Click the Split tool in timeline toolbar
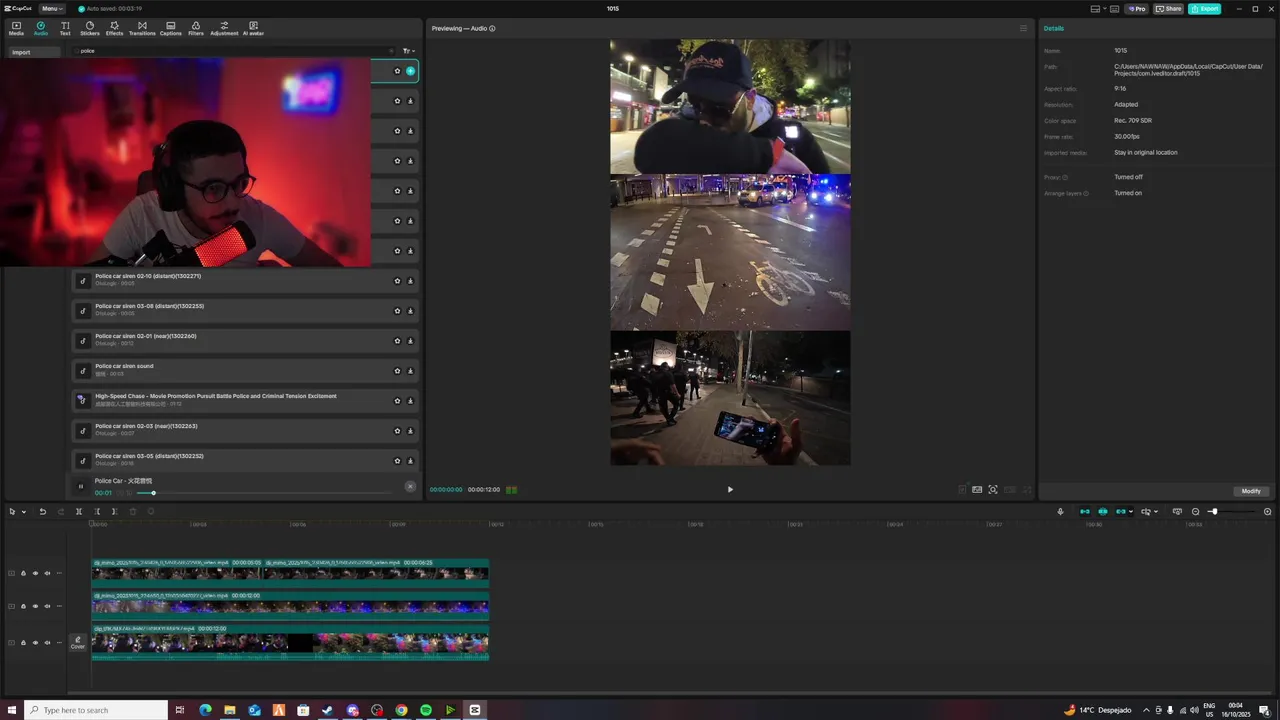Image resolution: width=1280 pixels, height=720 pixels. [79, 512]
